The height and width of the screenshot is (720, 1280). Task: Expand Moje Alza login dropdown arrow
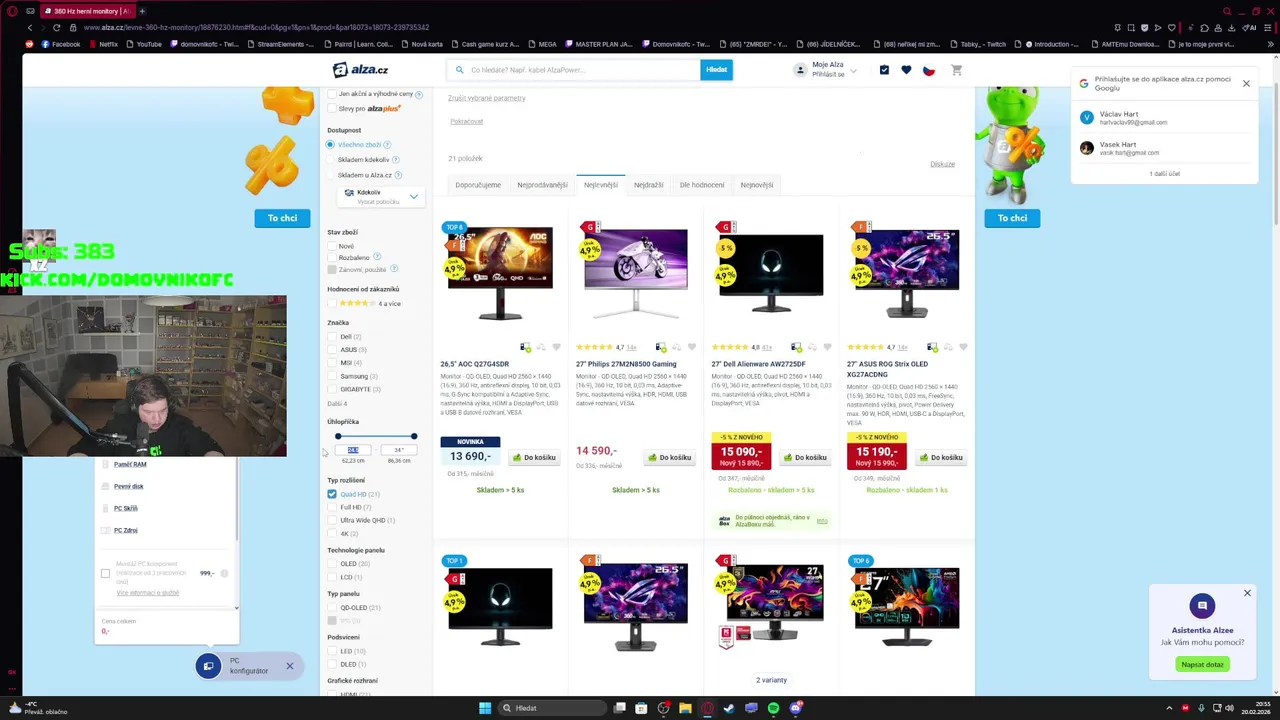(853, 71)
